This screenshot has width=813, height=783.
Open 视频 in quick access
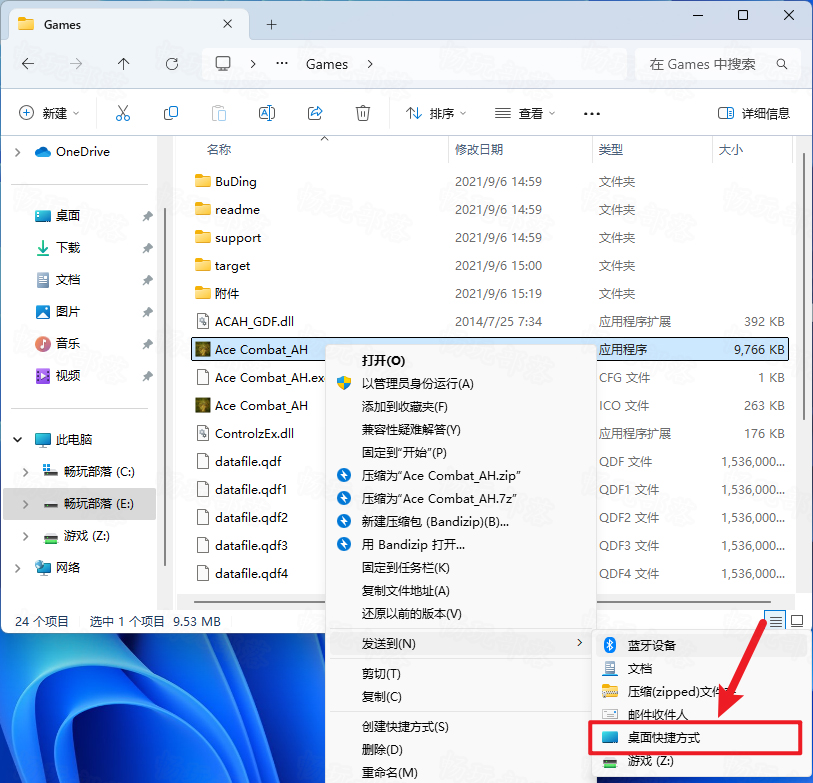(x=58, y=375)
